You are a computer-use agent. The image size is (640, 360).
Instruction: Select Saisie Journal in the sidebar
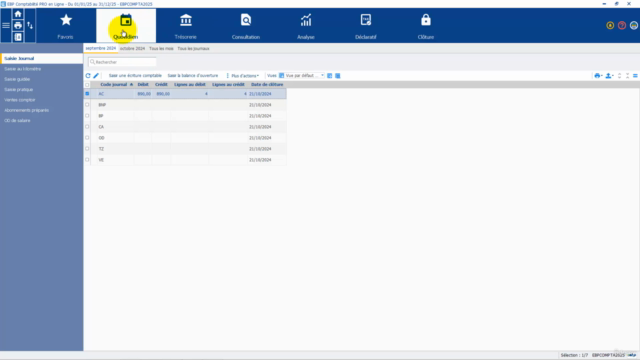click(41, 58)
